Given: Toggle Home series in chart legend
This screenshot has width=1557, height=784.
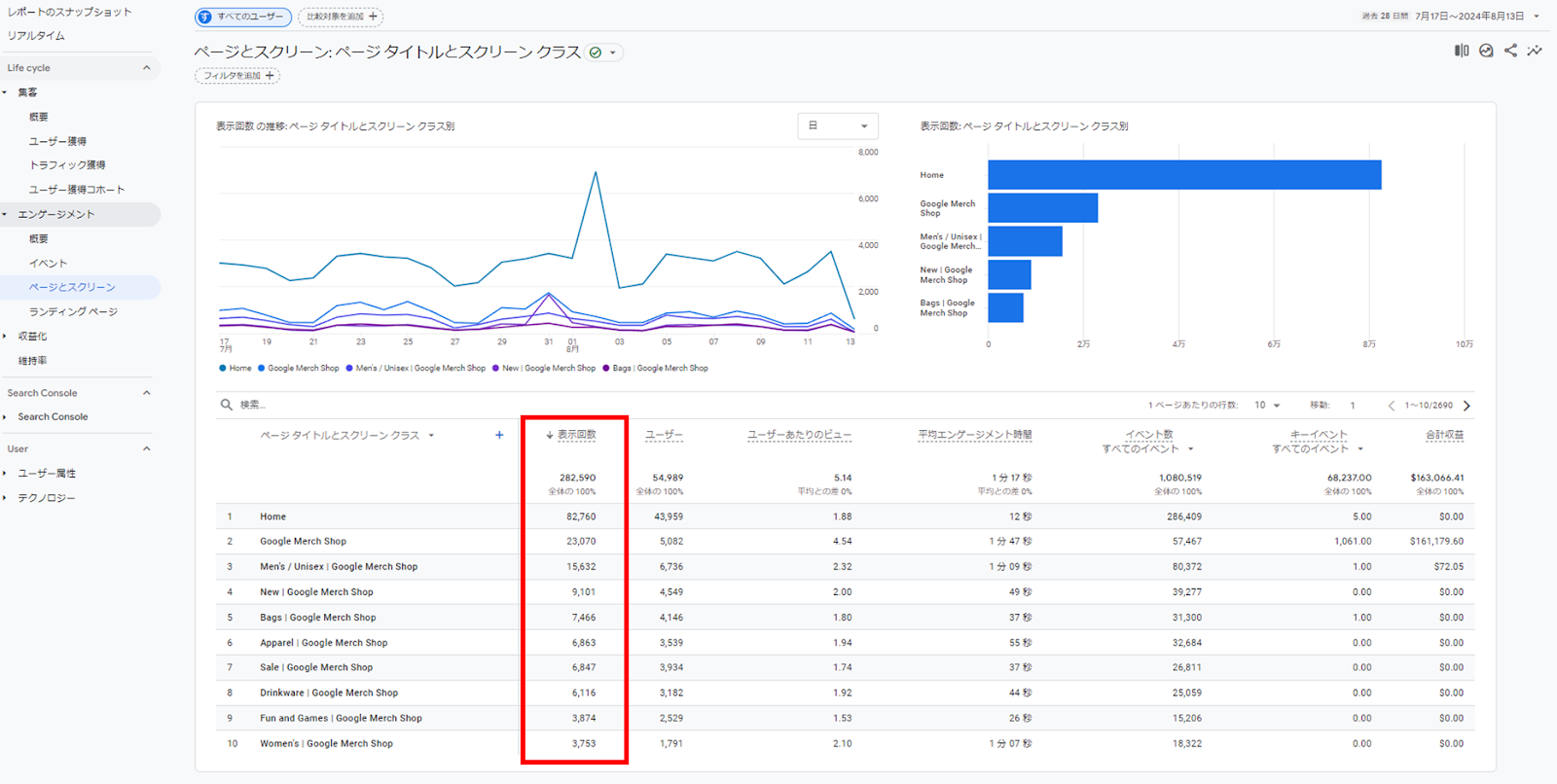Looking at the screenshot, I should 235,369.
